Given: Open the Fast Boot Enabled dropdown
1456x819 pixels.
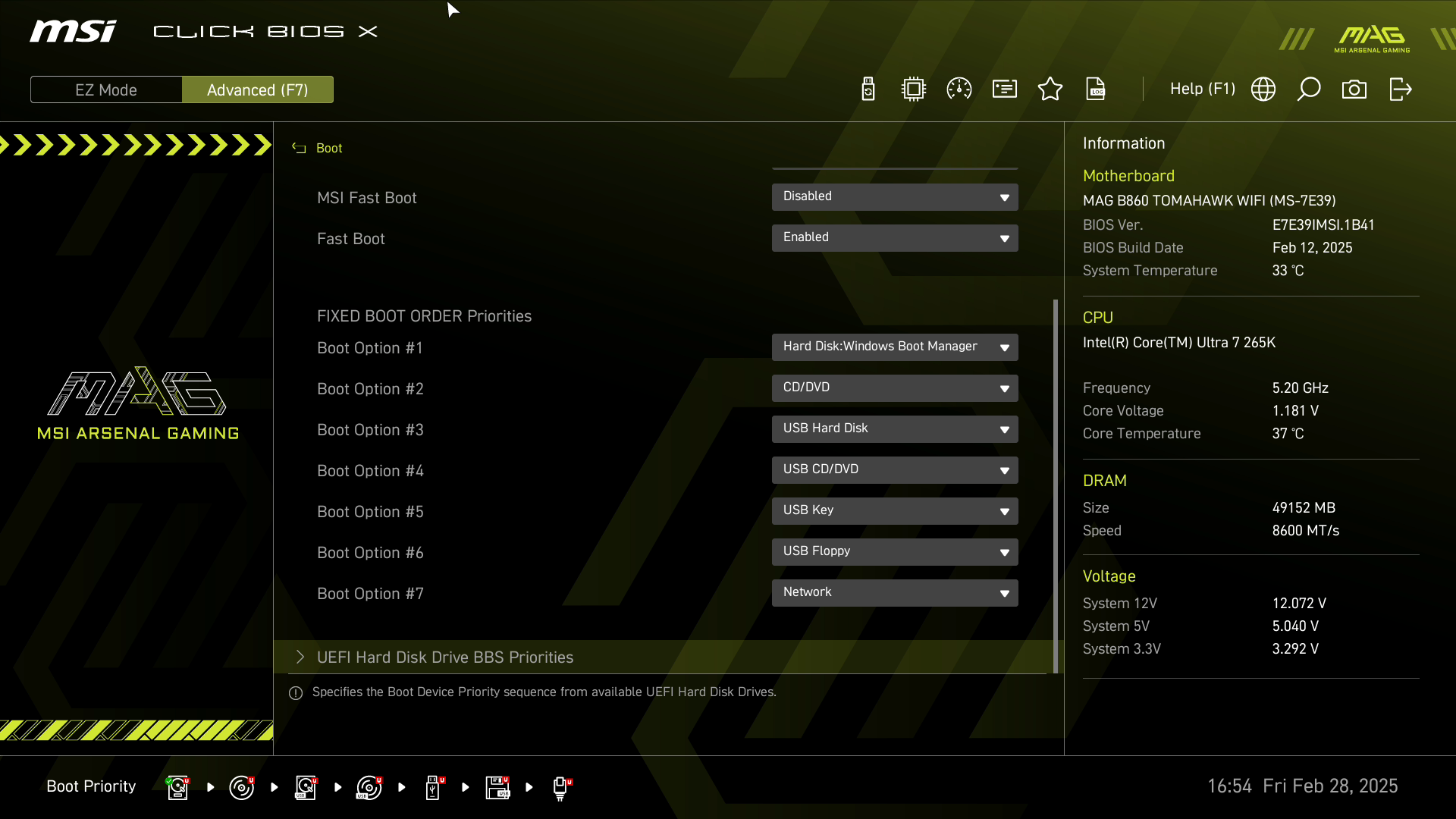Looking at the screenshot, I should [x=895, y=238].
